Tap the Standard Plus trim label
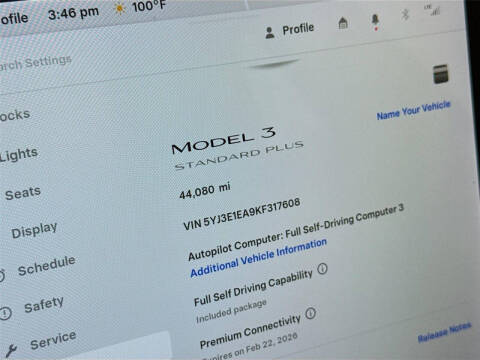Viewport: 480px width, 360px height. point(239,155)
